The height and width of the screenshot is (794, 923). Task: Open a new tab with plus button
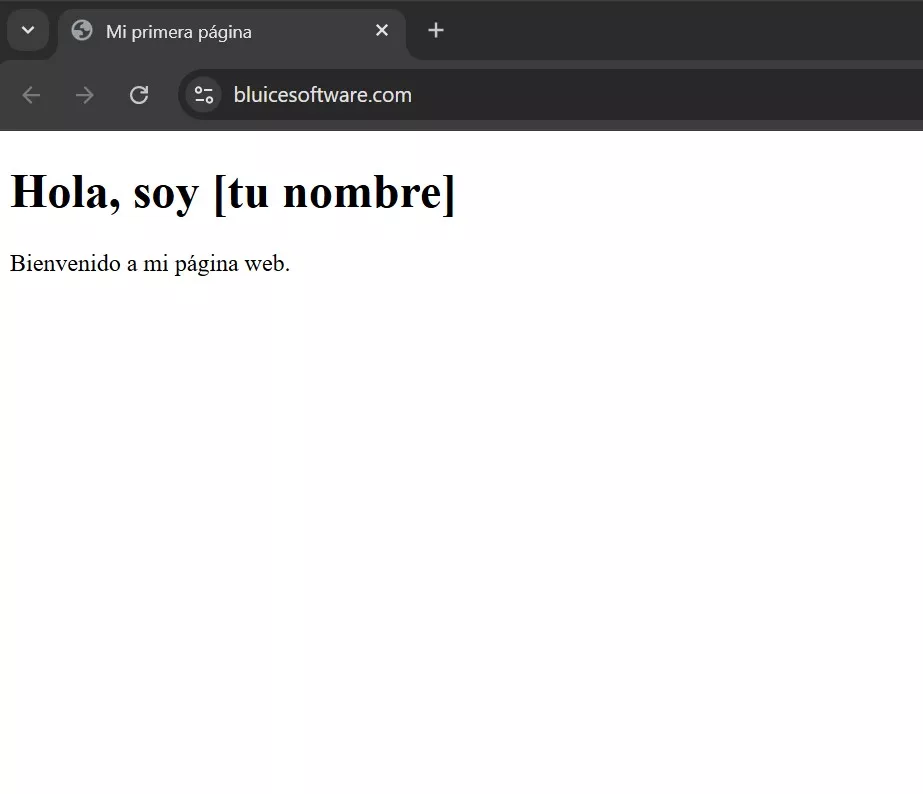[x=435, y=31]
